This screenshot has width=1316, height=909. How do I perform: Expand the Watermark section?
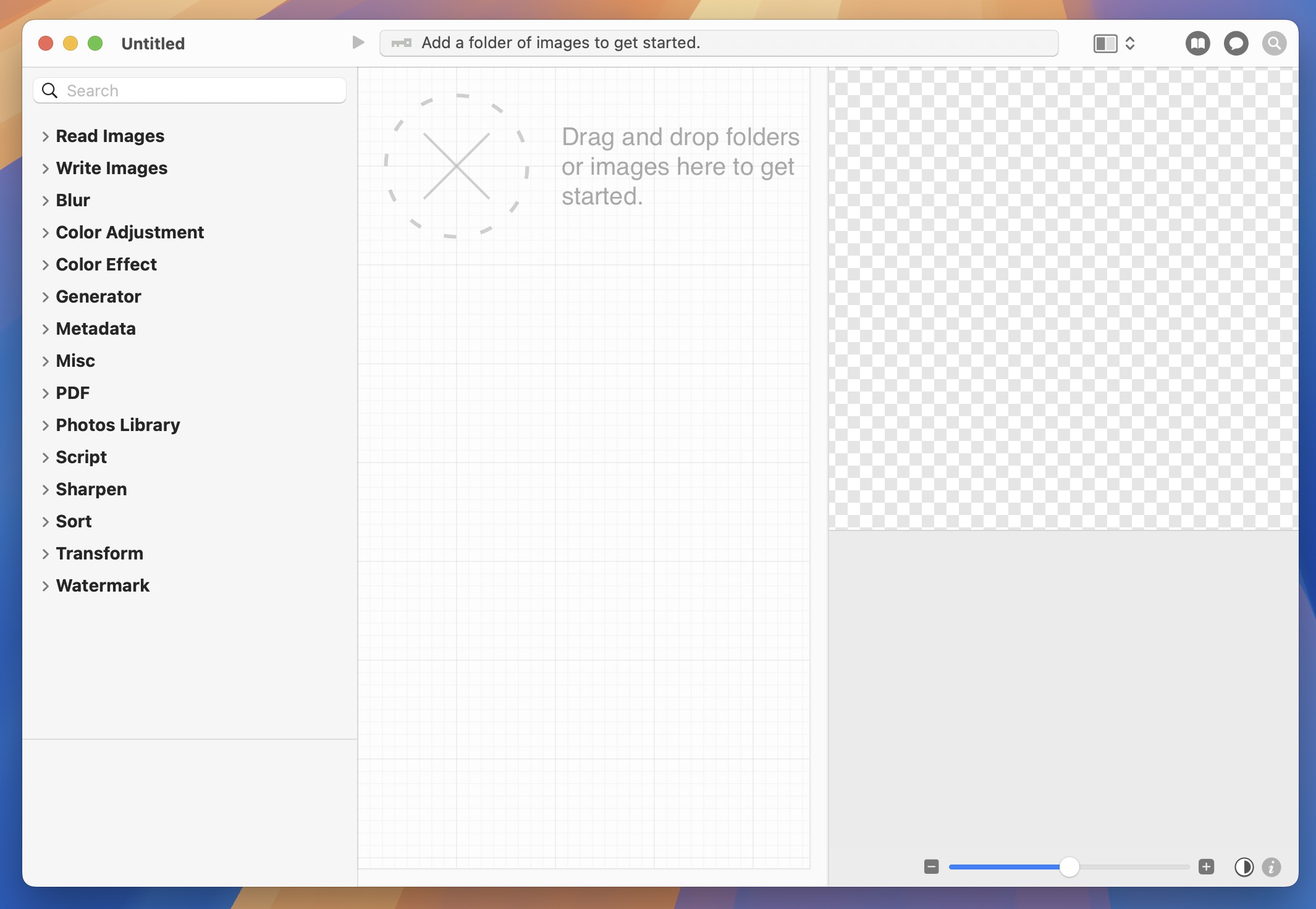(x=103, y=585)
